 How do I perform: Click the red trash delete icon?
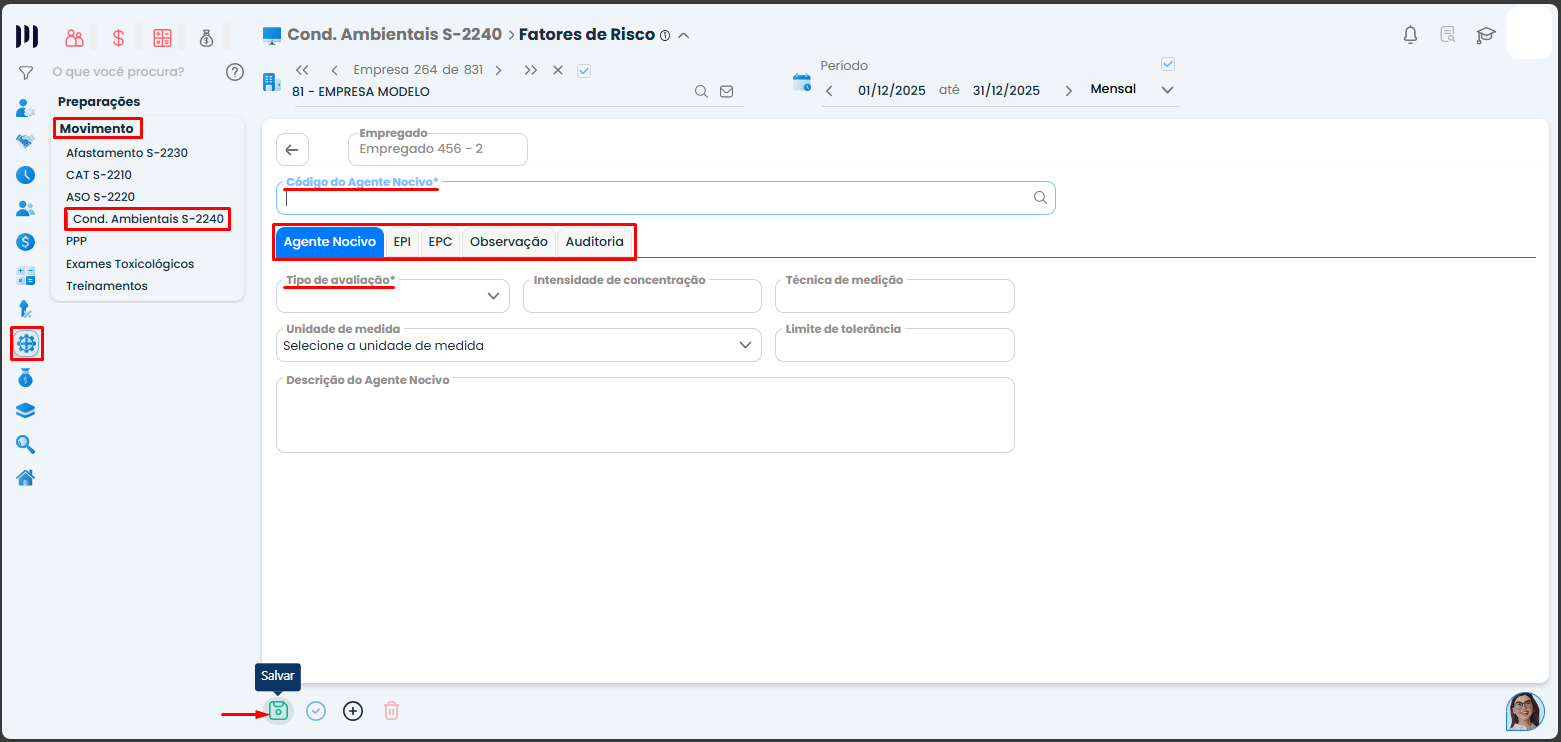click(392, 711)
